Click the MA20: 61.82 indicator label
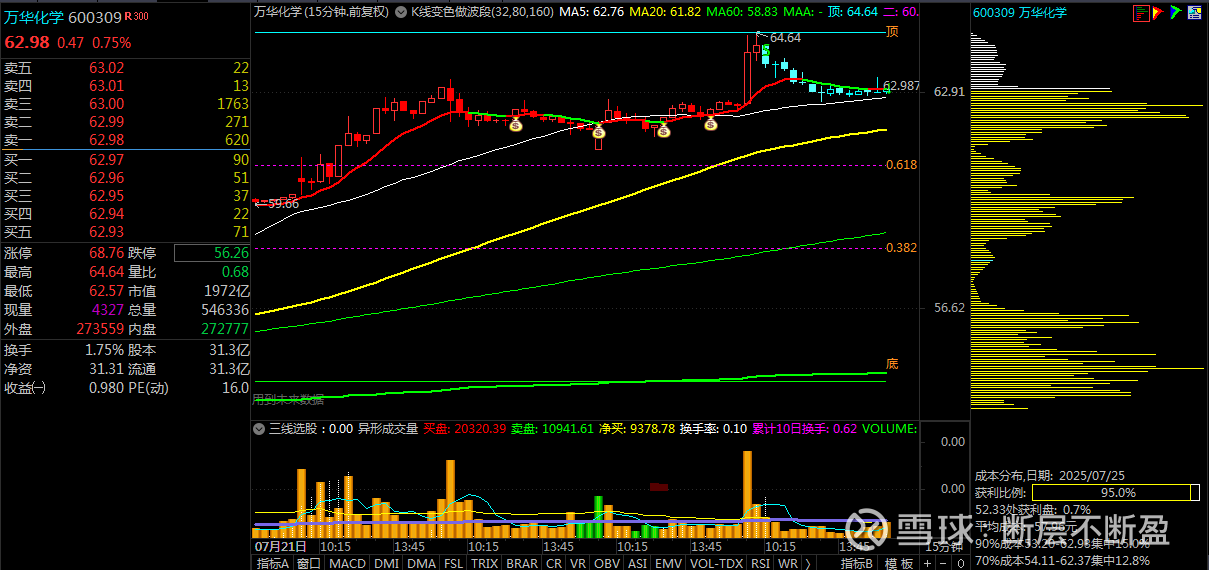1209x570 pixels. pyautogui.click(x=666, y=12)
